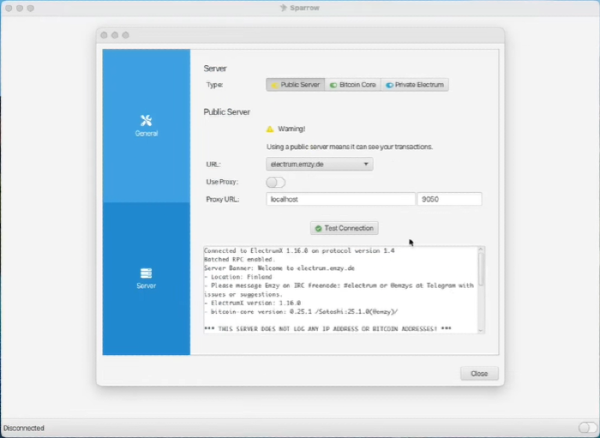Click the yellow Public Server type icon

click(275, 85)
